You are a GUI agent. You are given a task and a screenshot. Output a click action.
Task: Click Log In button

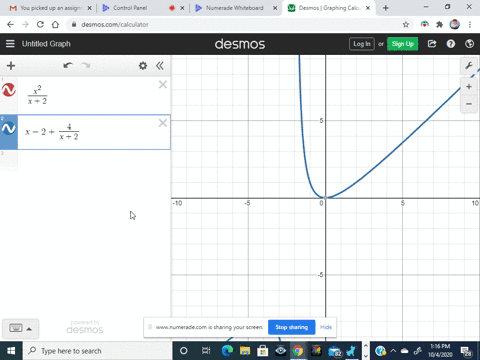click(x=362, y=44)
